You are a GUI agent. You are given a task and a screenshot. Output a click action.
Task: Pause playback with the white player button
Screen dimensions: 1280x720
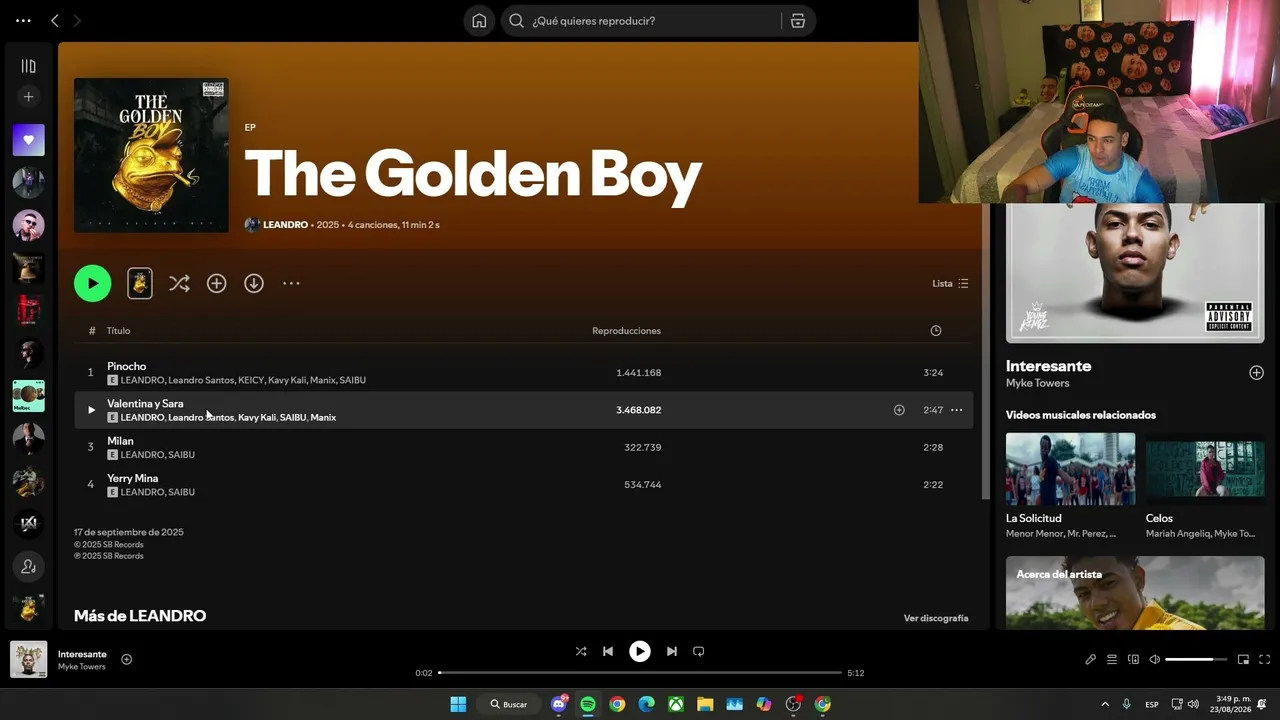tap(640, 651)
